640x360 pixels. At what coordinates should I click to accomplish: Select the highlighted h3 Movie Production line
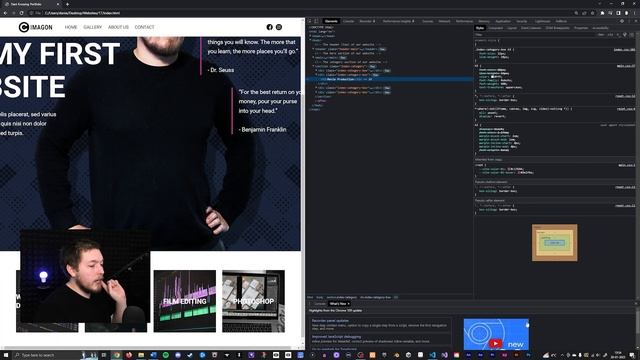click(390, 79)
